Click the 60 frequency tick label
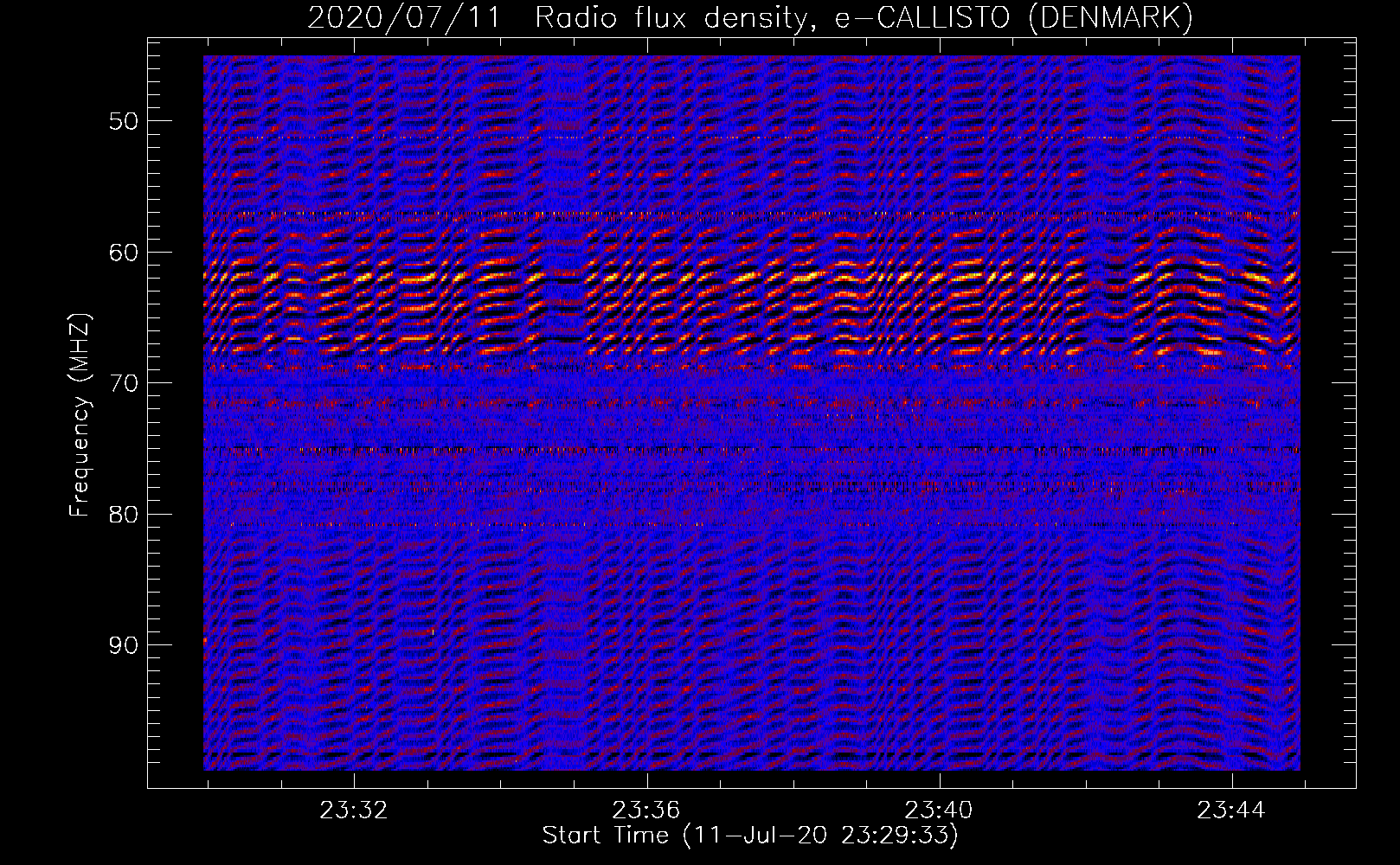The height and width of the screenshot is (865, 1400). (x=123, y=253)
